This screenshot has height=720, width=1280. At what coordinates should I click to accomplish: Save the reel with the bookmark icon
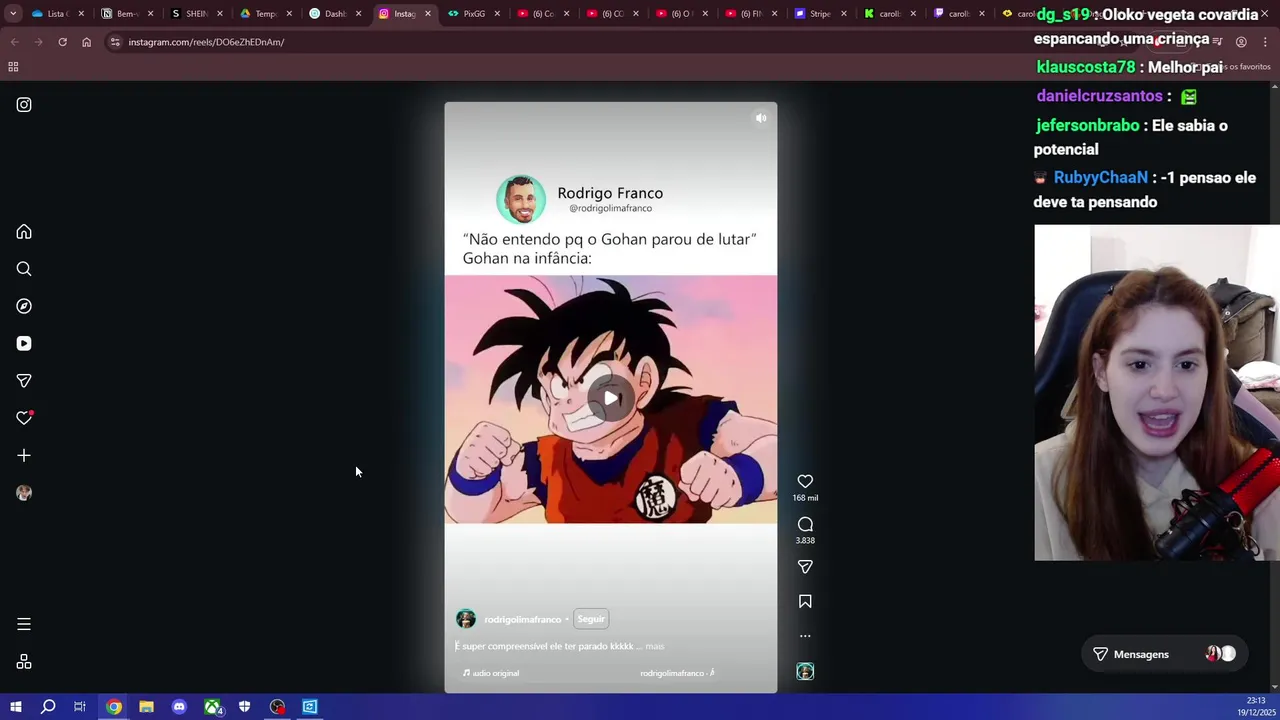pos(805,601)
